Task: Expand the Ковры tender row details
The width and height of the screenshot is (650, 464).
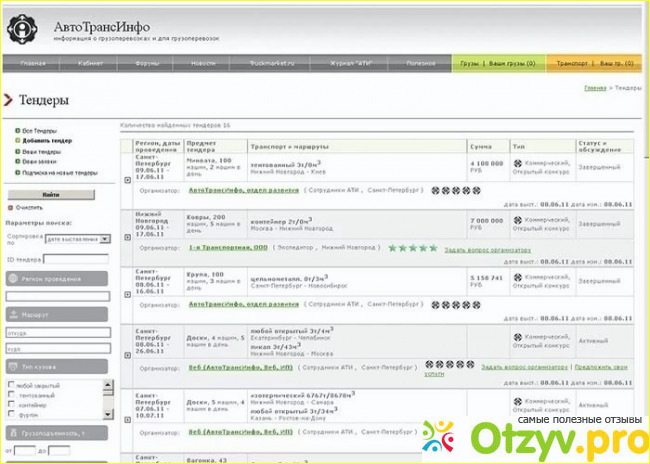Action: [x=127, y=237]
